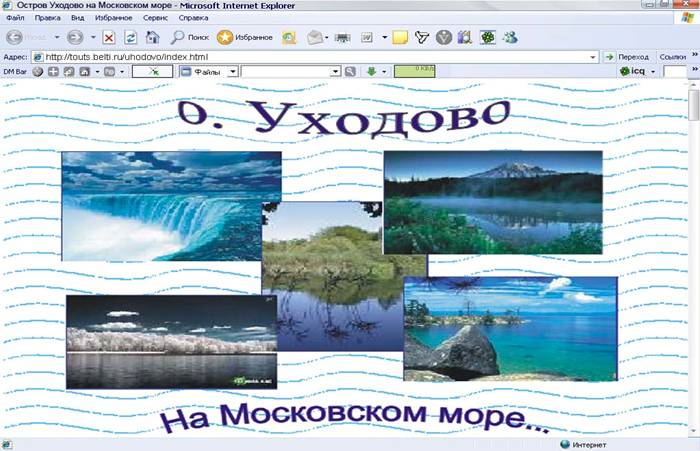Click the Windows flag logo
This screenshot has width=700, height=451.
pyautogui.click(x=688, y=18)
